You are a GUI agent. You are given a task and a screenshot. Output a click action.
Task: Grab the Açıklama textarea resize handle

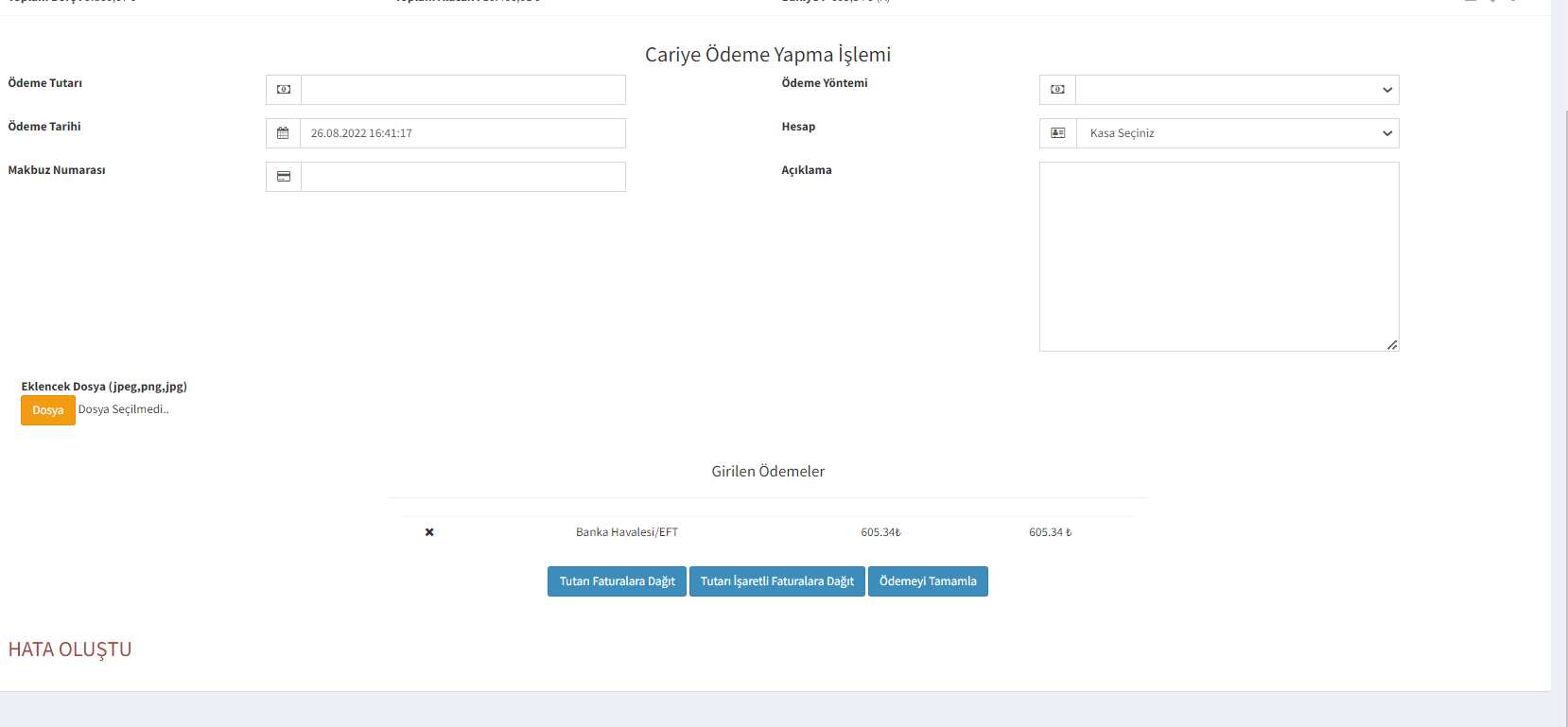[1392, 345]
